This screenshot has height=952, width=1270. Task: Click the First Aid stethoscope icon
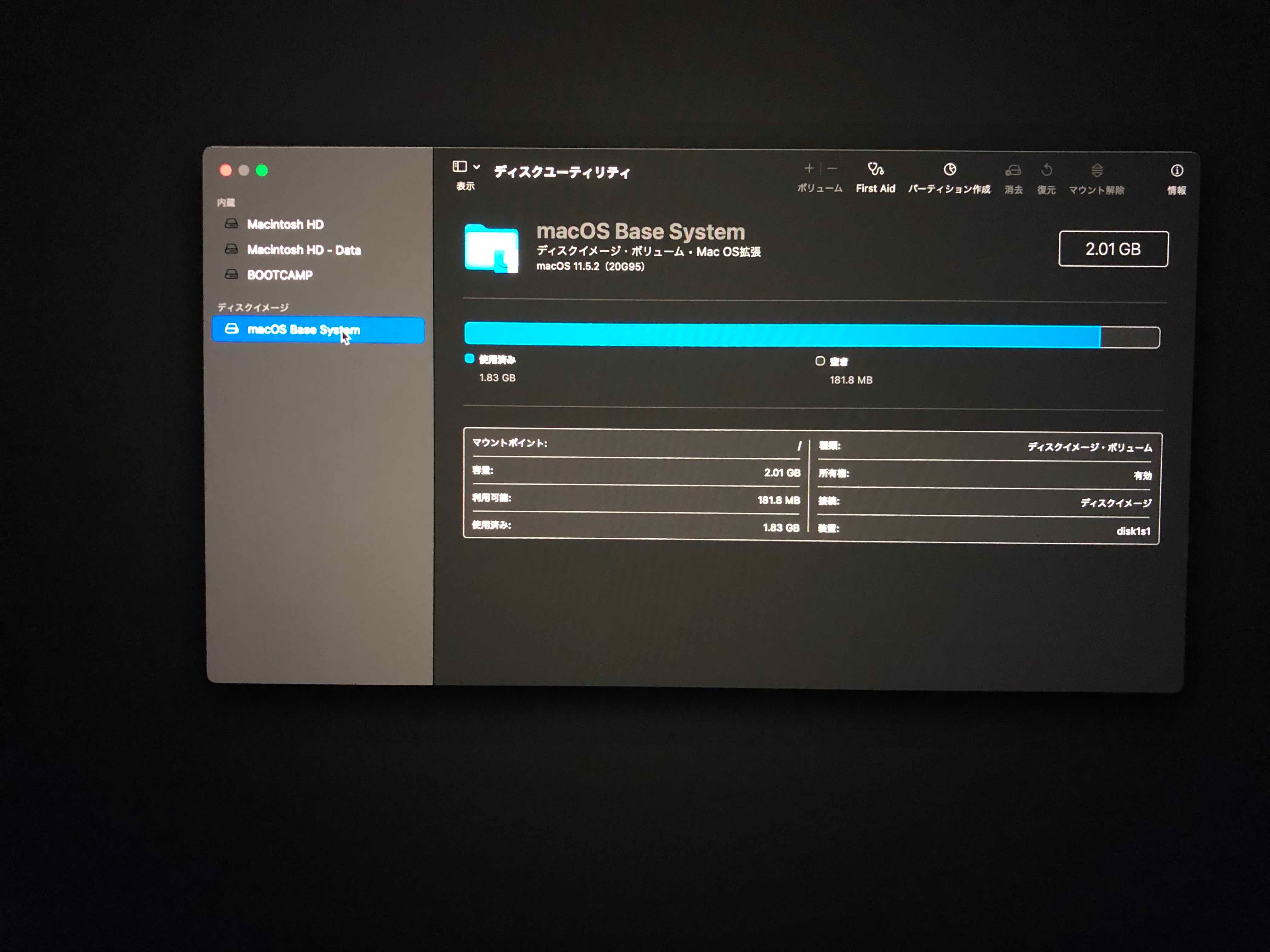click(875, 169)
